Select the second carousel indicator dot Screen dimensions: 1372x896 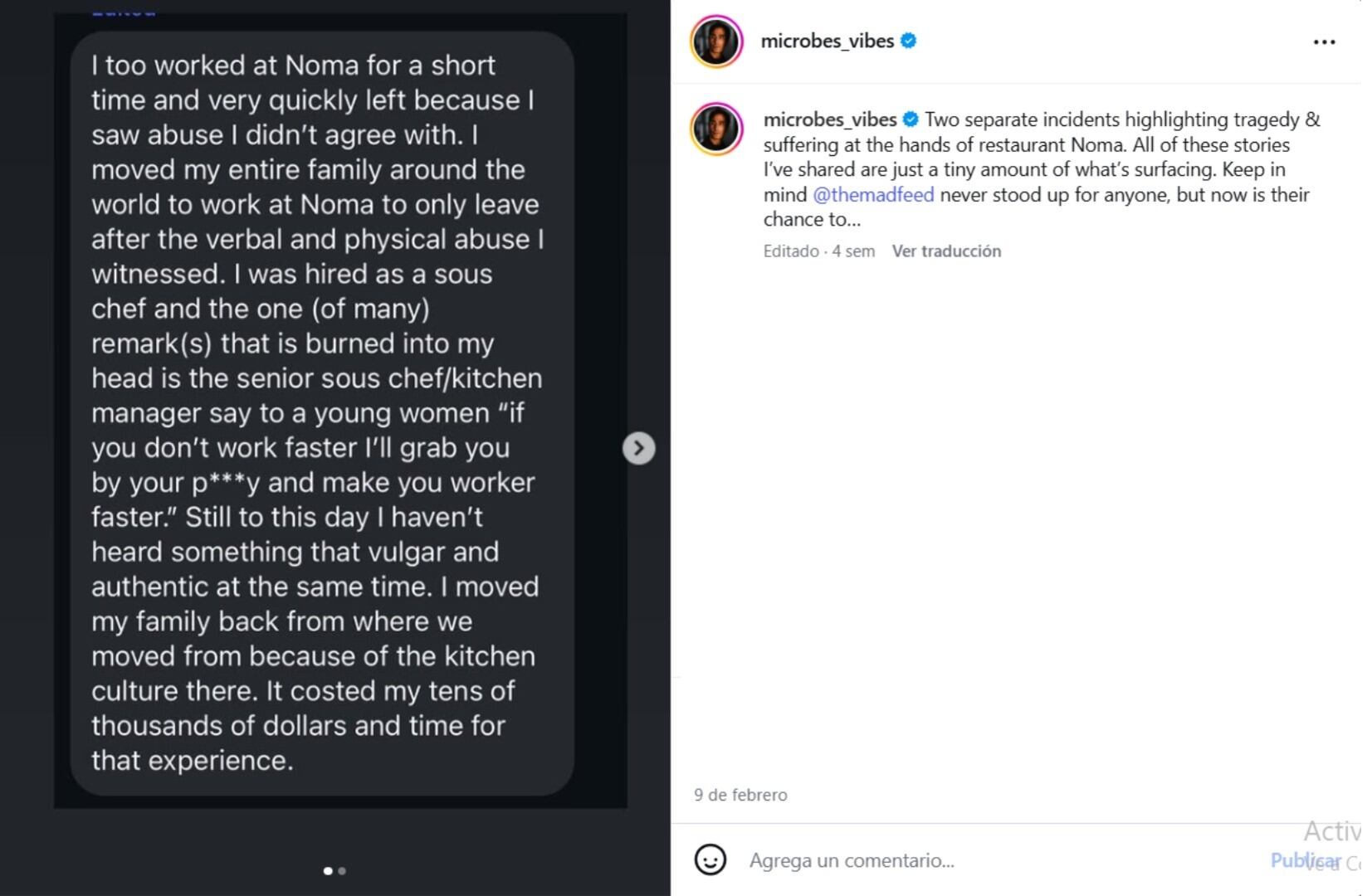(342, 871)
